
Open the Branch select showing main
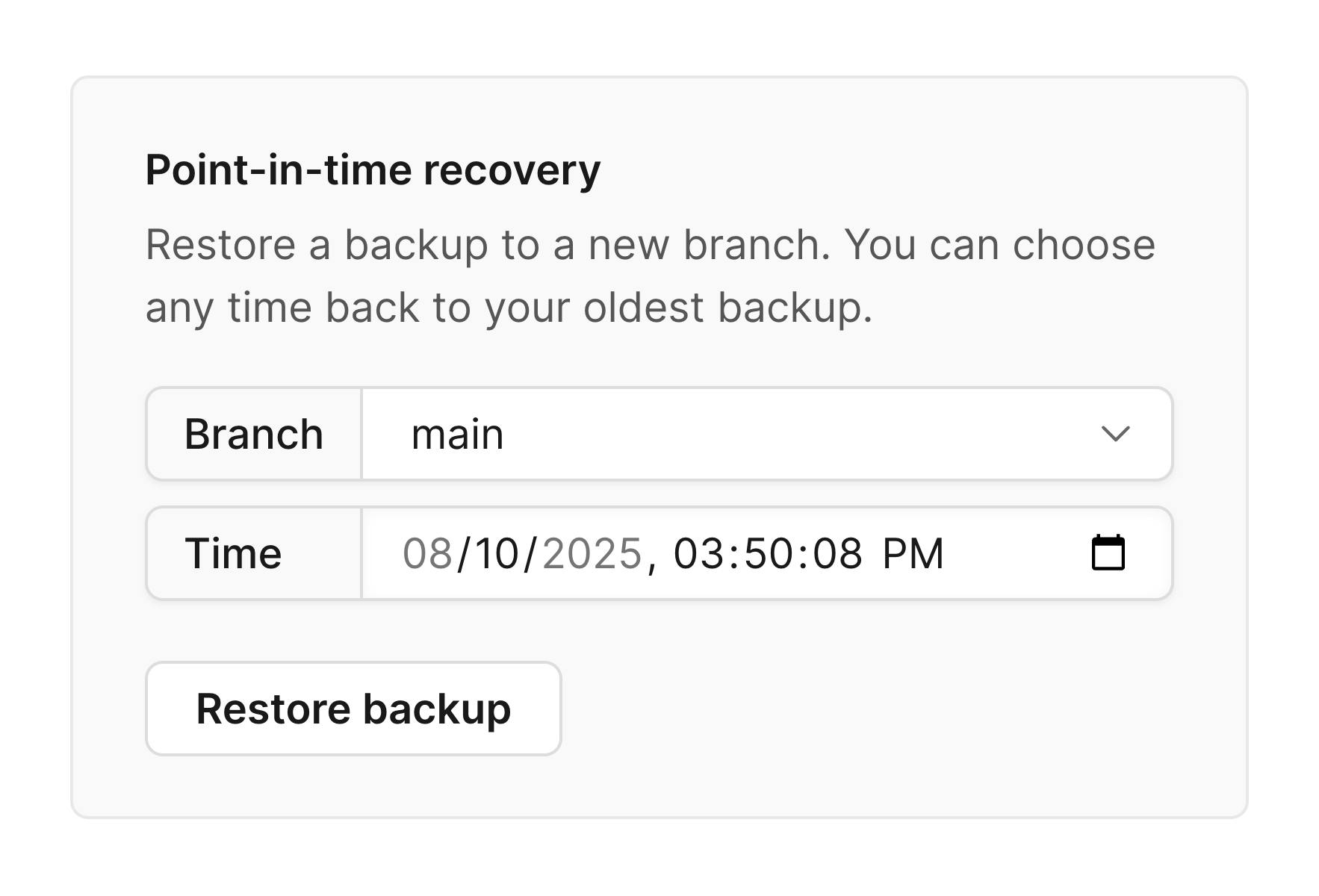click(x=767, y=434)
